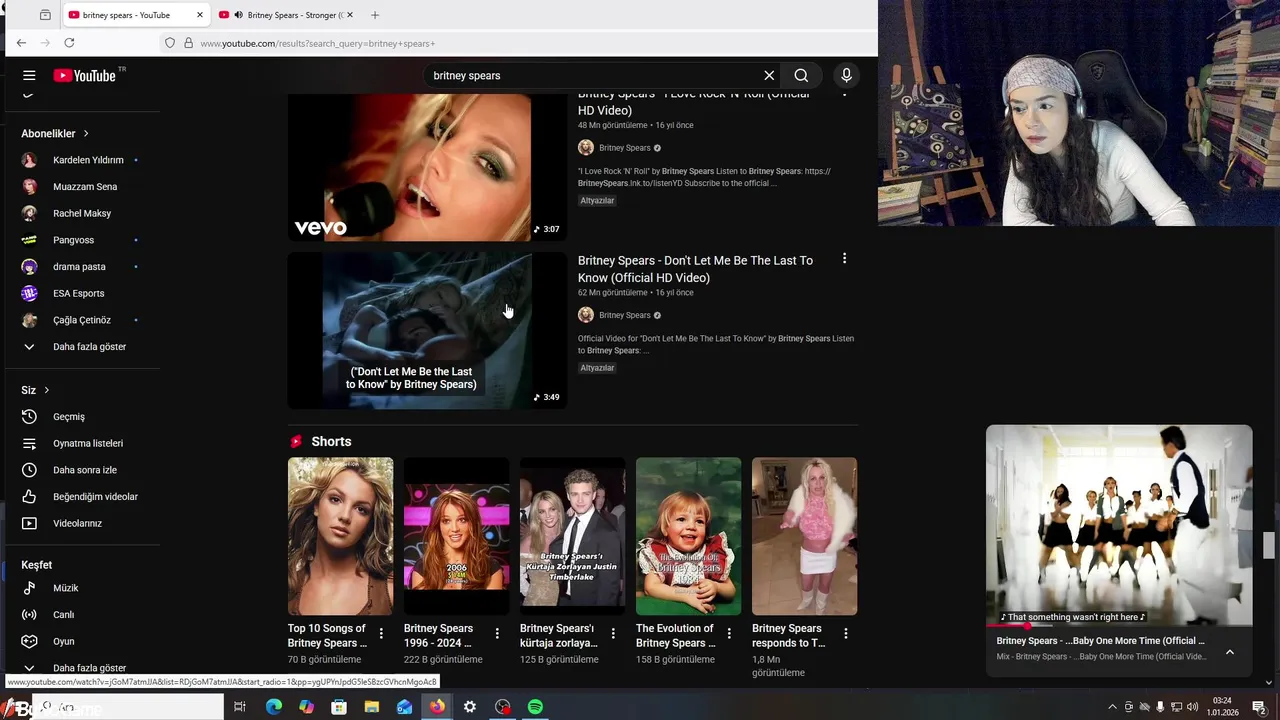Switch to the 'Britney Spears - Stronger' tab
This screenshot has height=720, width=1280.
287,15
